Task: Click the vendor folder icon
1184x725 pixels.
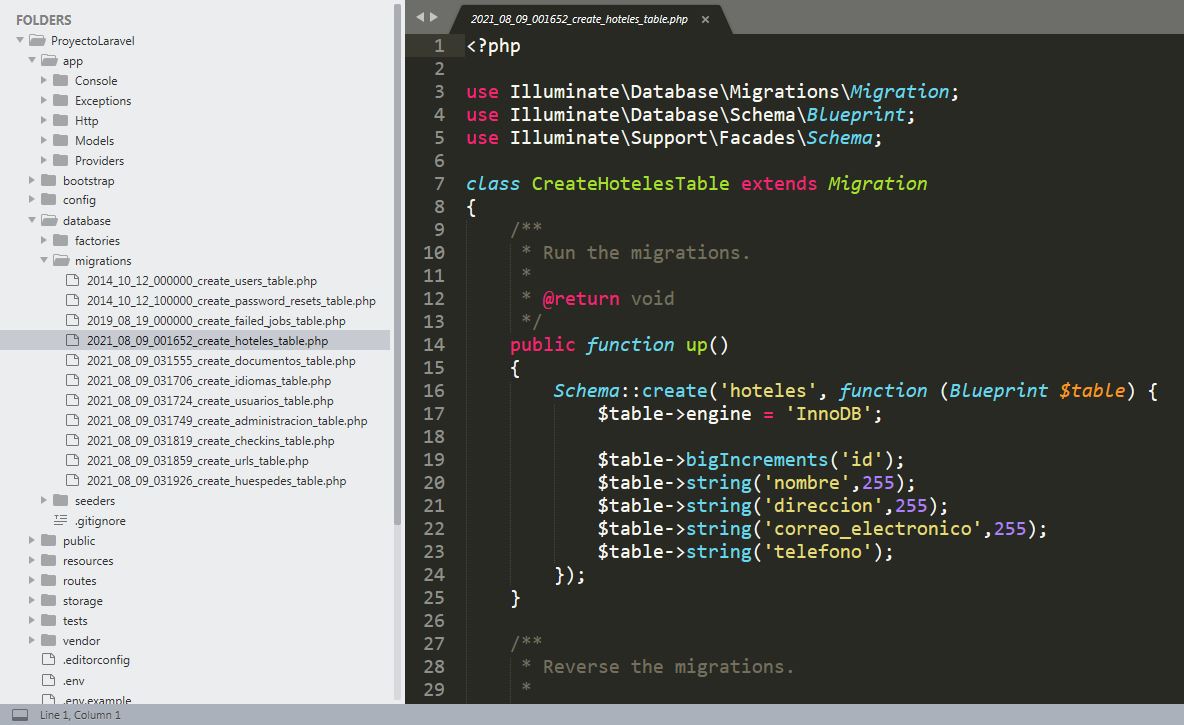Action: click(x=48, y=640)
